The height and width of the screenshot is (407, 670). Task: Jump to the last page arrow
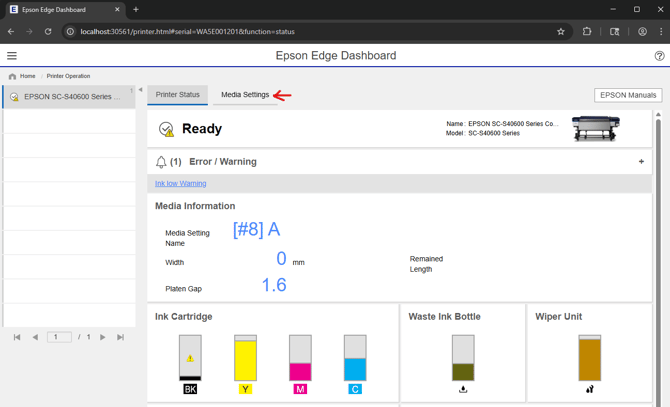[120, 337]
